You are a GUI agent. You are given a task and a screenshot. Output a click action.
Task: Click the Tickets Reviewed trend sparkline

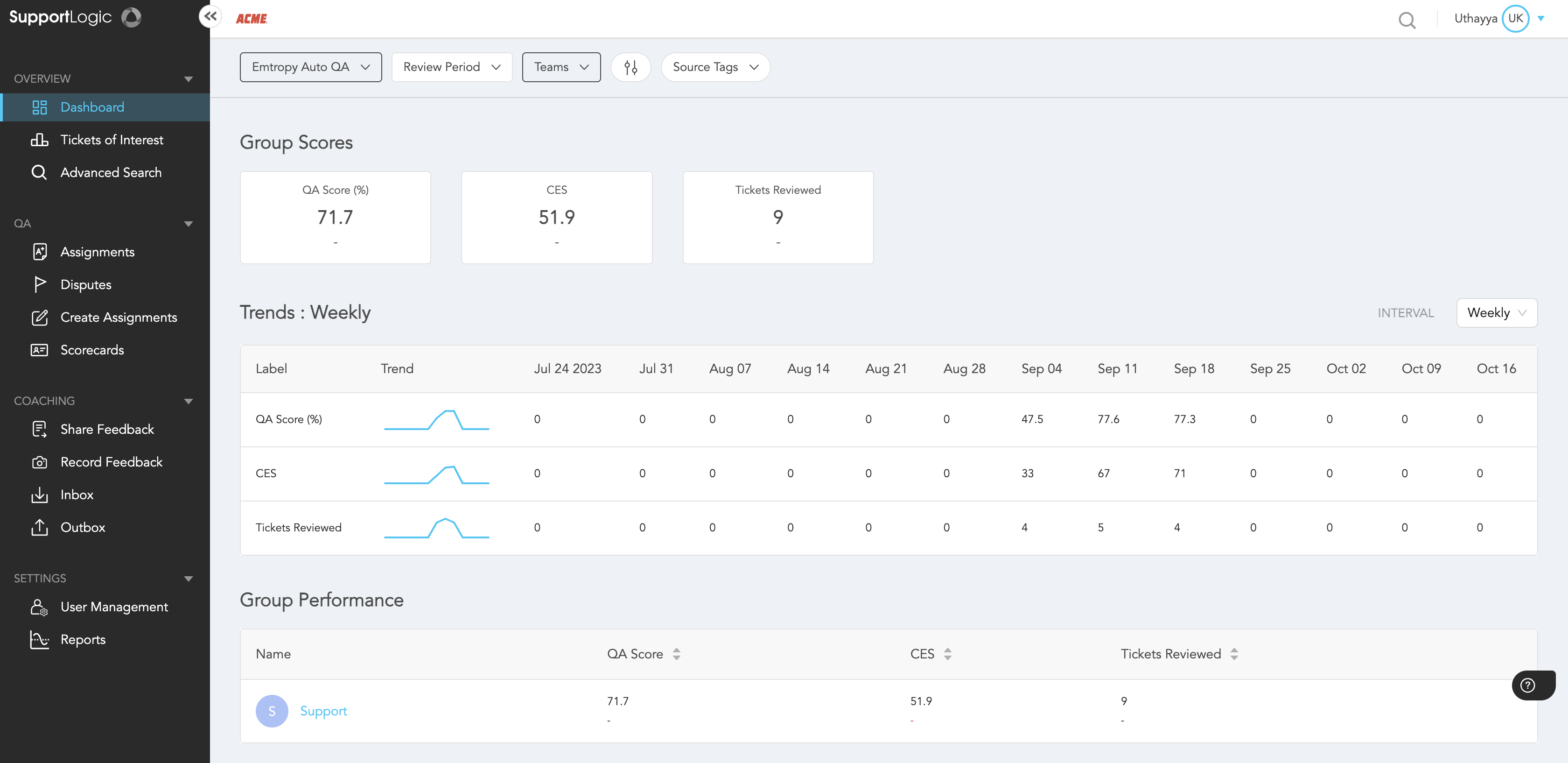436,528
